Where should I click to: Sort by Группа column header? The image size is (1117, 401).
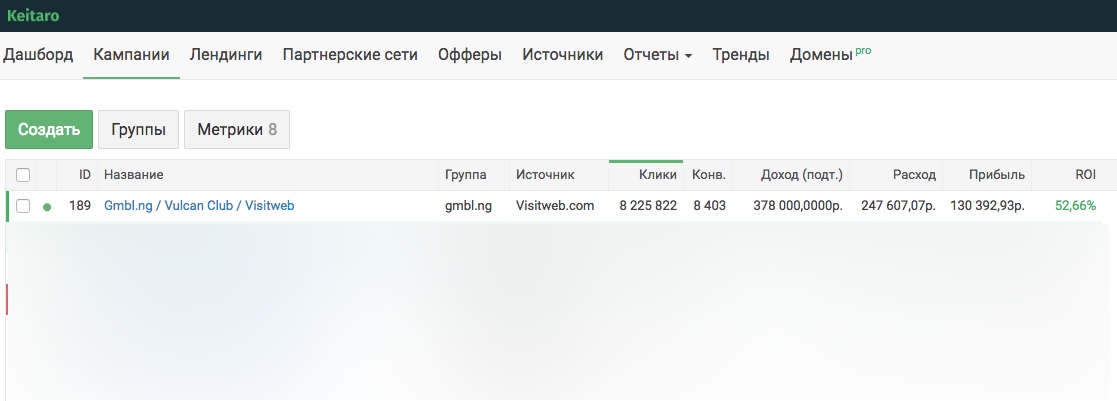pos(465,175)
